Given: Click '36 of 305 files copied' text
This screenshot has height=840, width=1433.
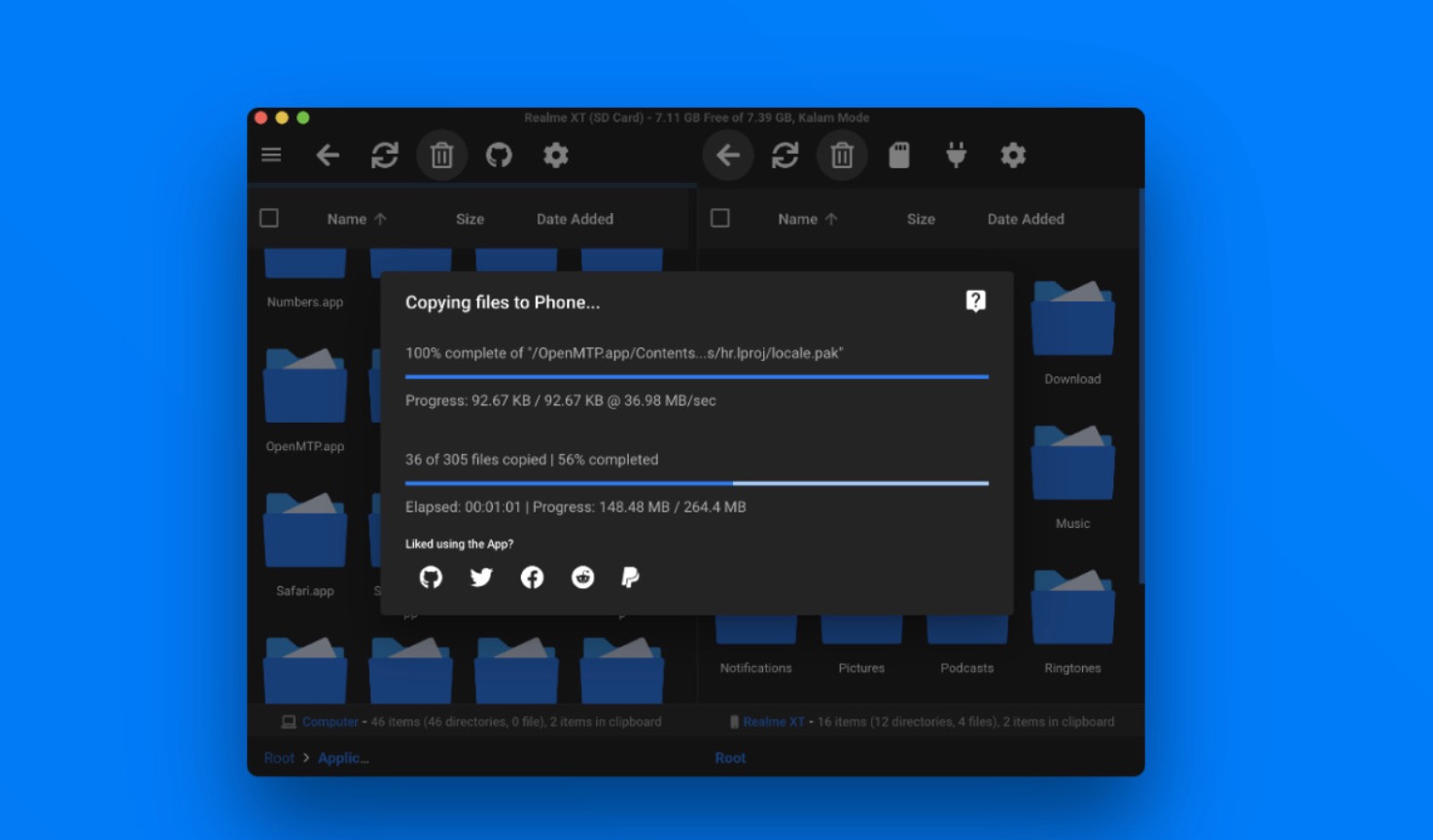Looking at the screenshot, I should 475,459.
